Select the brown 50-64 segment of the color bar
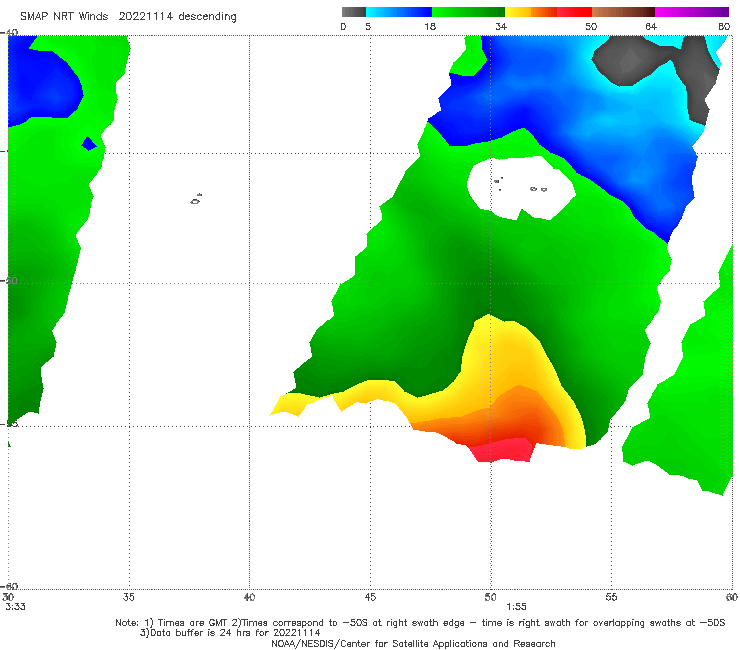Image resolution: width=740 pixels, height=650 pixels. 623,12
